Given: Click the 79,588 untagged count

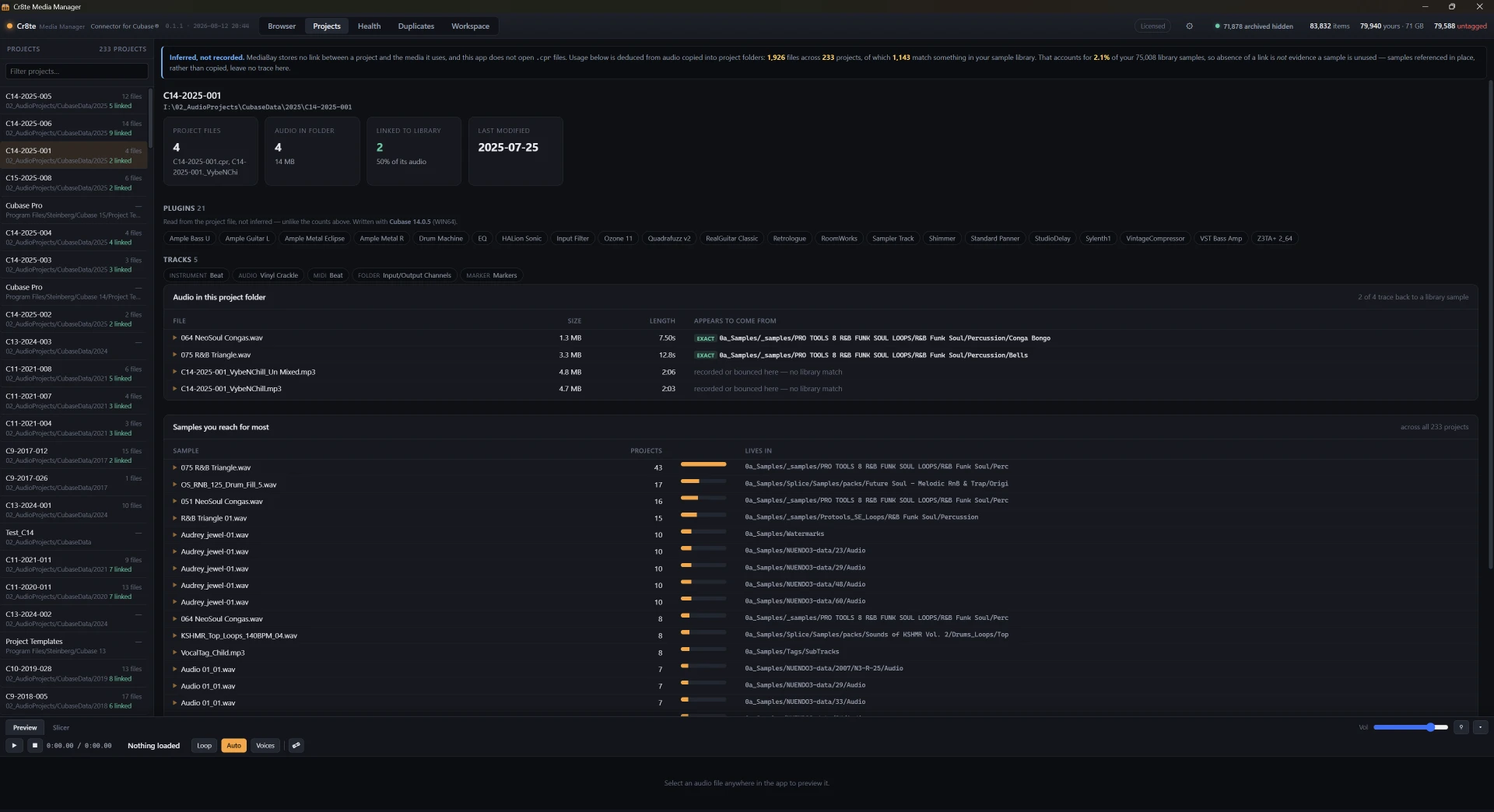Looking at the screenshot, I should [1460, 26].
